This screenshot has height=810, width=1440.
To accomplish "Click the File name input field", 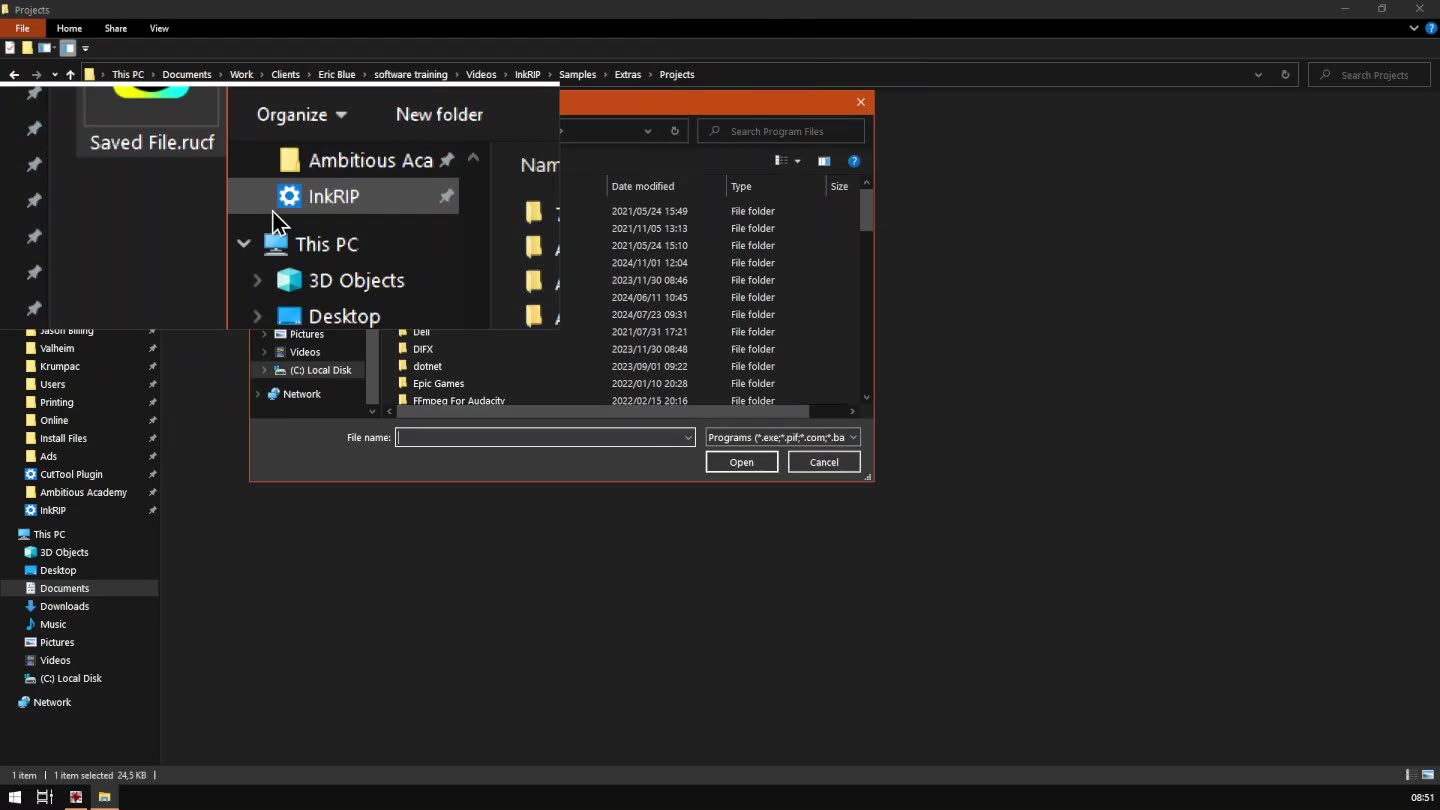I will [540, 437].
